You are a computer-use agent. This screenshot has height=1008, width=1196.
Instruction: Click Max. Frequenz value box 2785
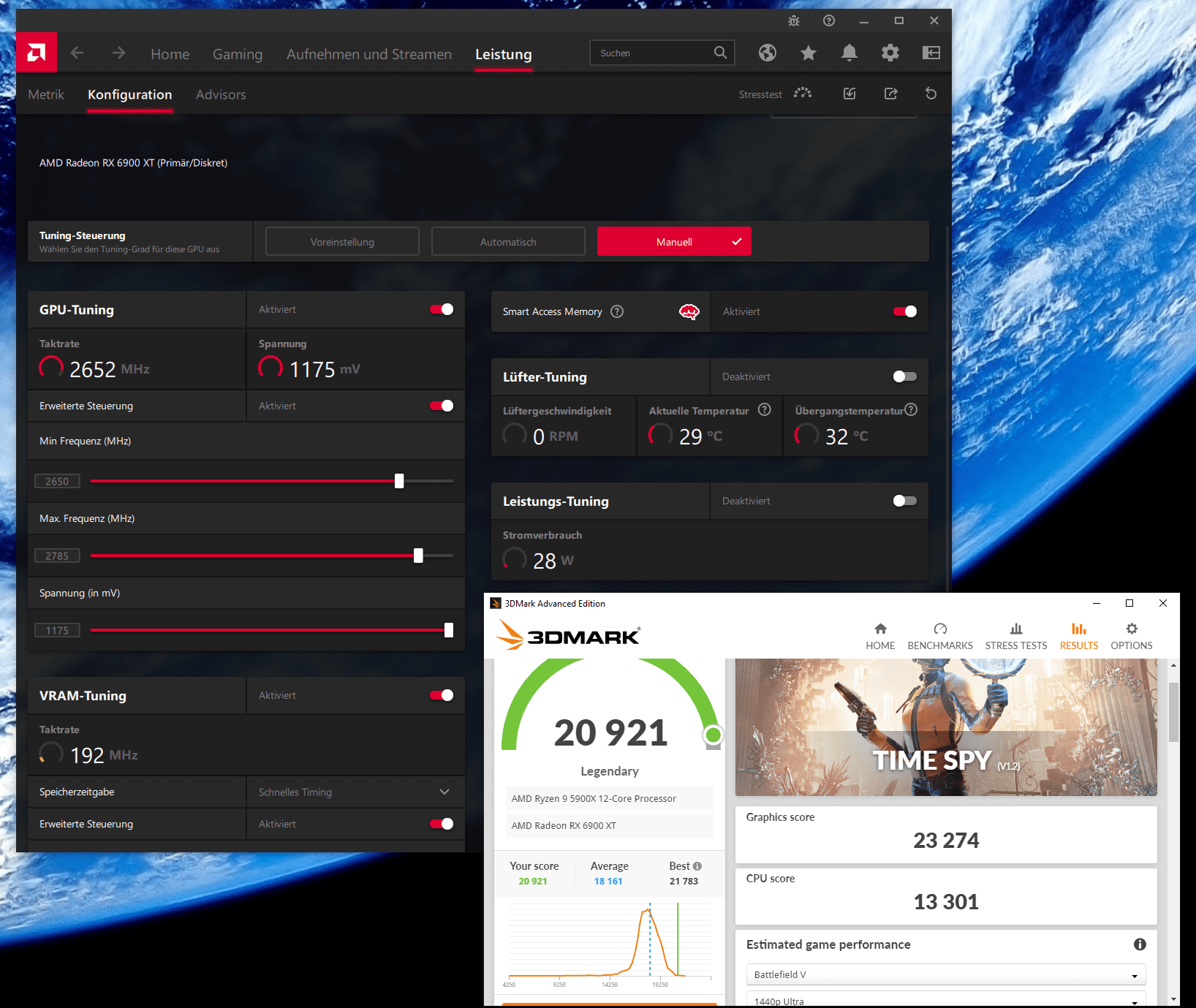57,556
